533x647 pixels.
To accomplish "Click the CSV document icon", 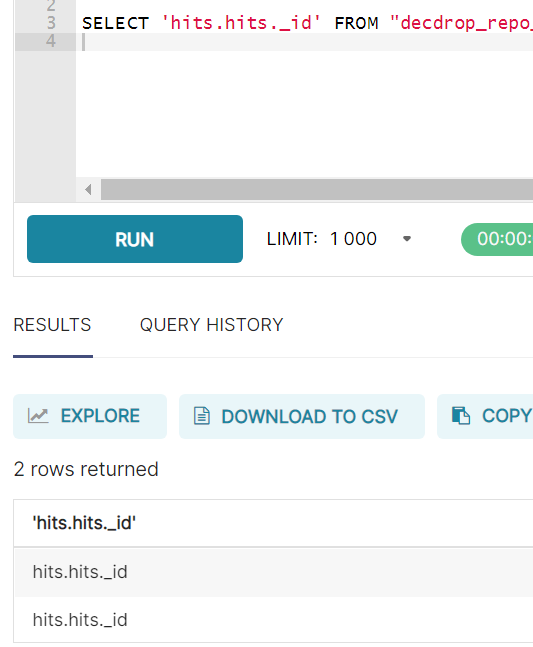I will 202,416.
